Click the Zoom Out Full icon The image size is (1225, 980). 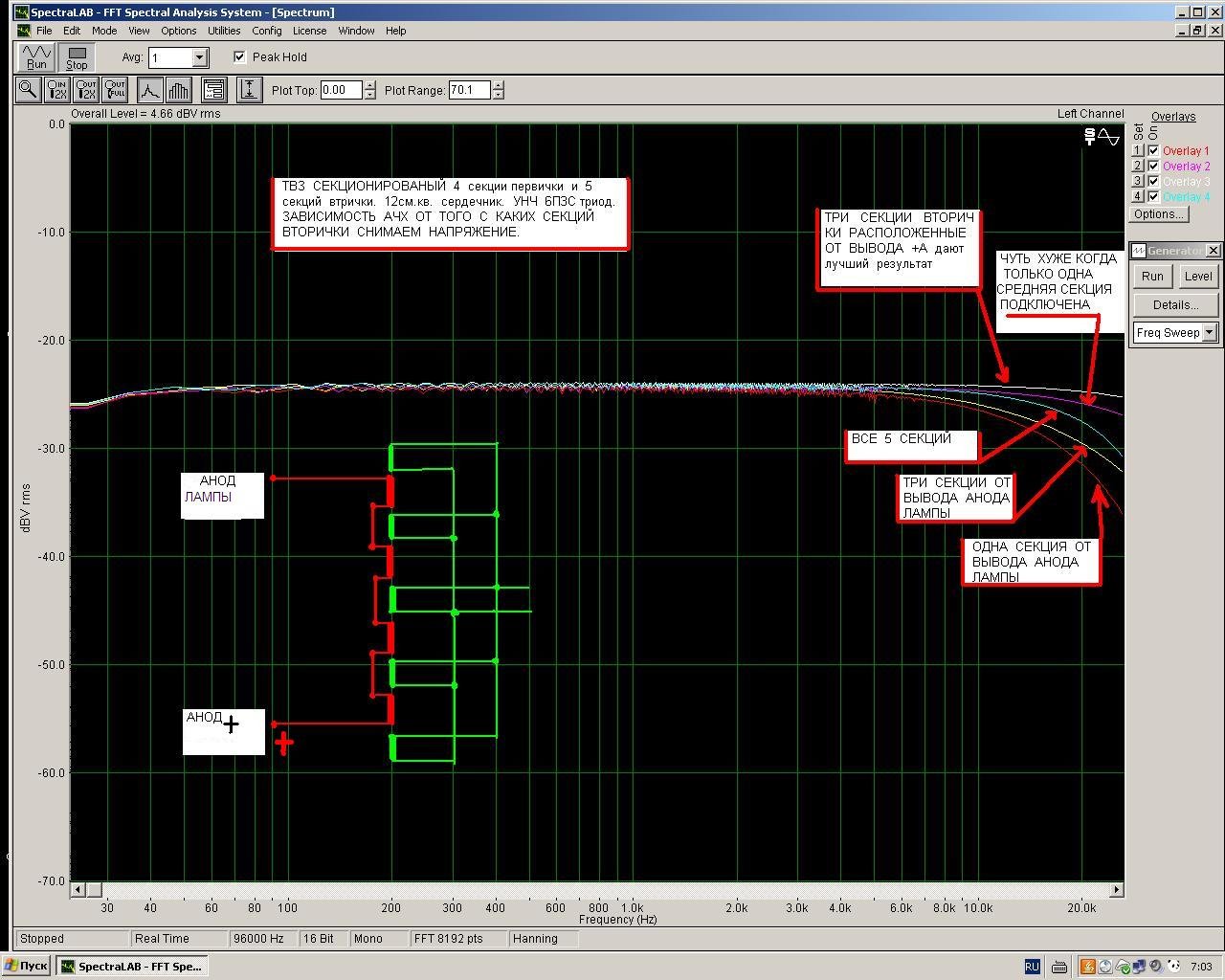115,90
